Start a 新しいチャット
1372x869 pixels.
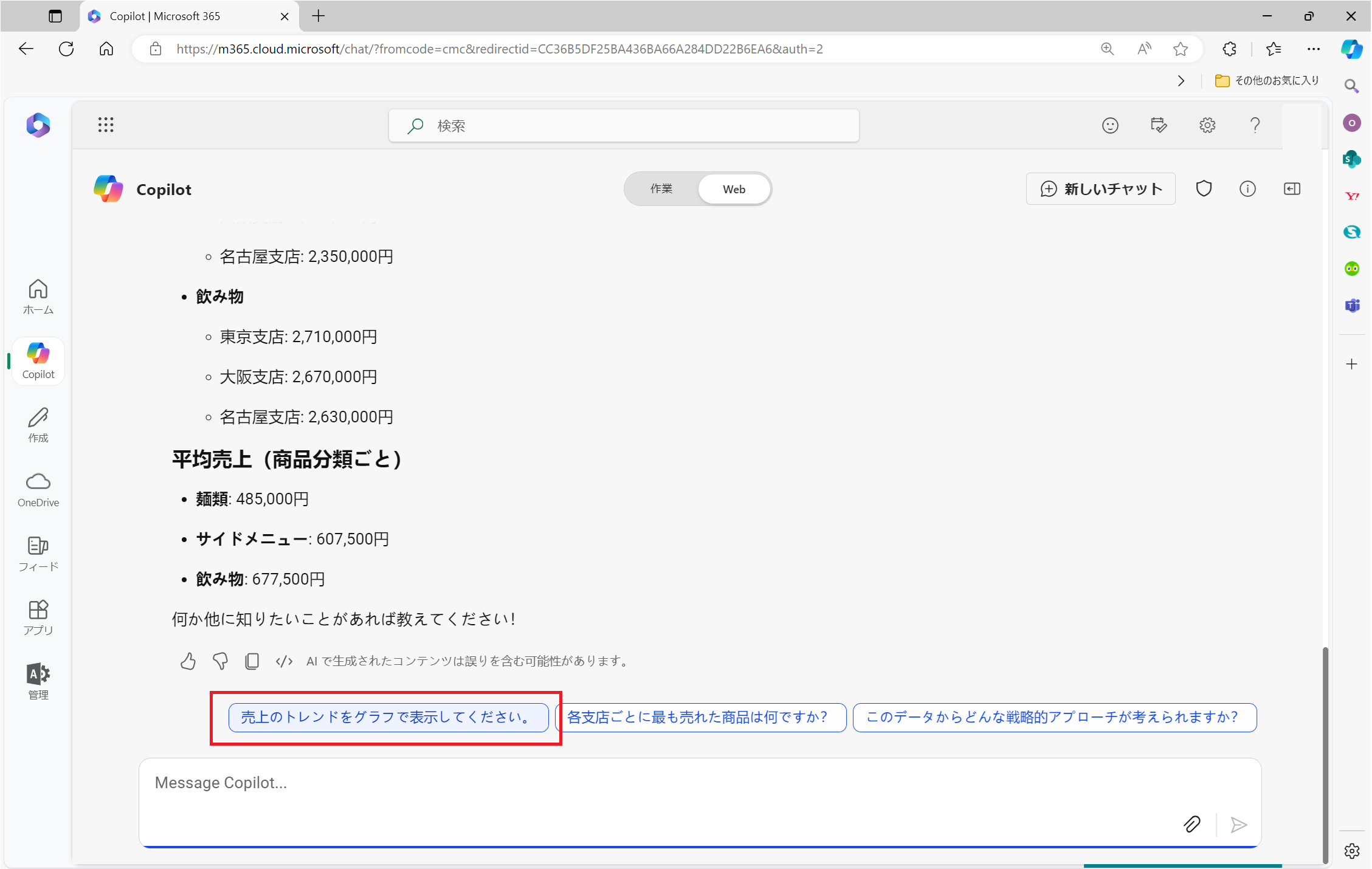point(1101,189)
